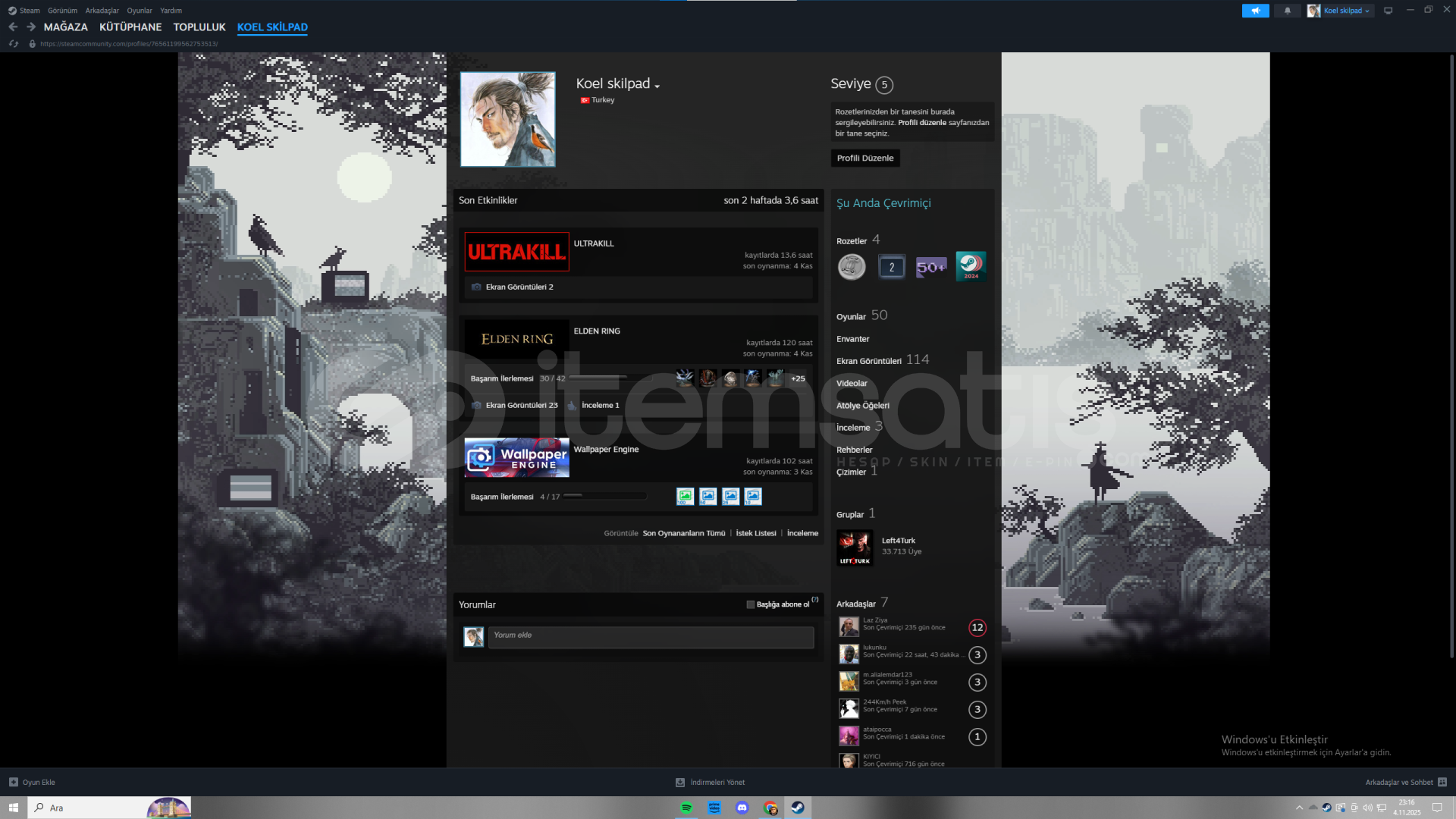
Task: Toggle the 'Başlığa abone ol' checkbox
Action: [750, 604]
